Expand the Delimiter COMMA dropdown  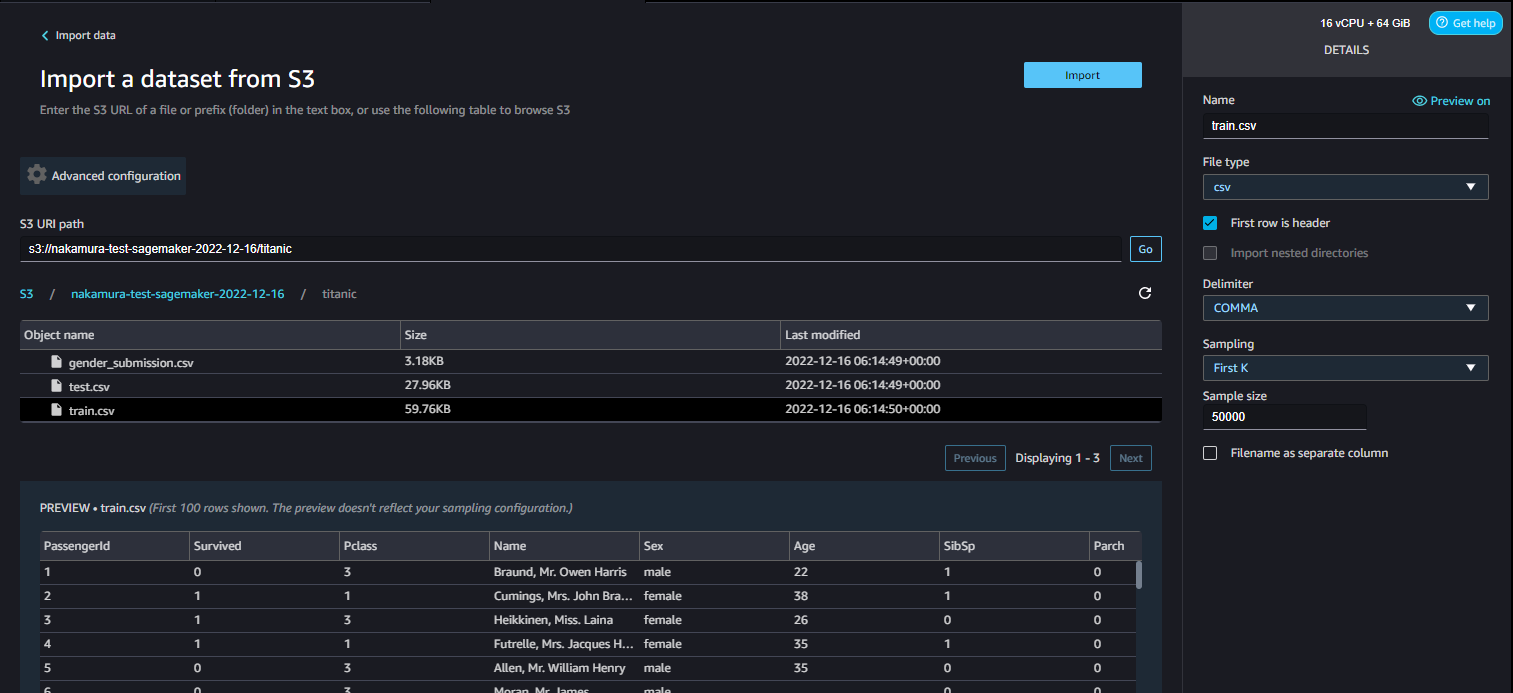tap(1344, 308)
